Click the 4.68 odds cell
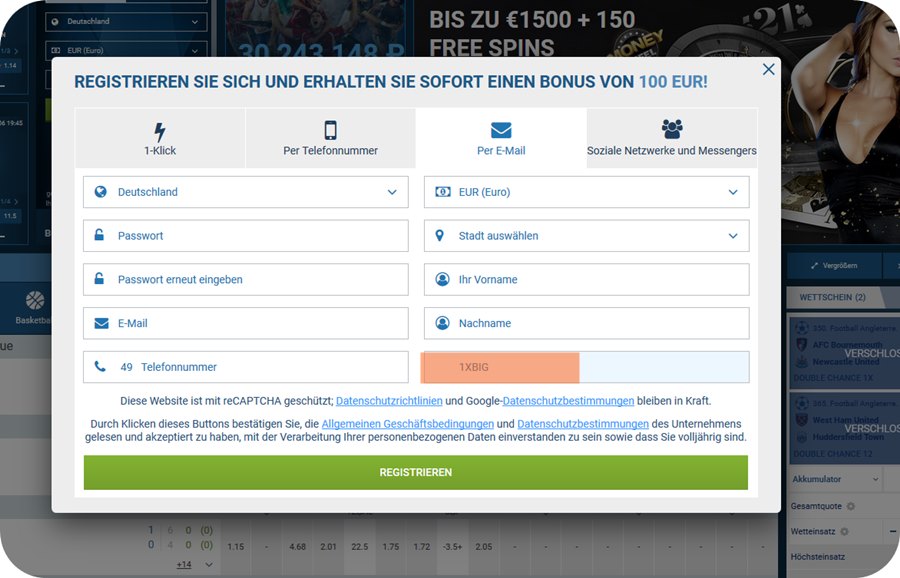The image size is (900, 578). [297, 546]
